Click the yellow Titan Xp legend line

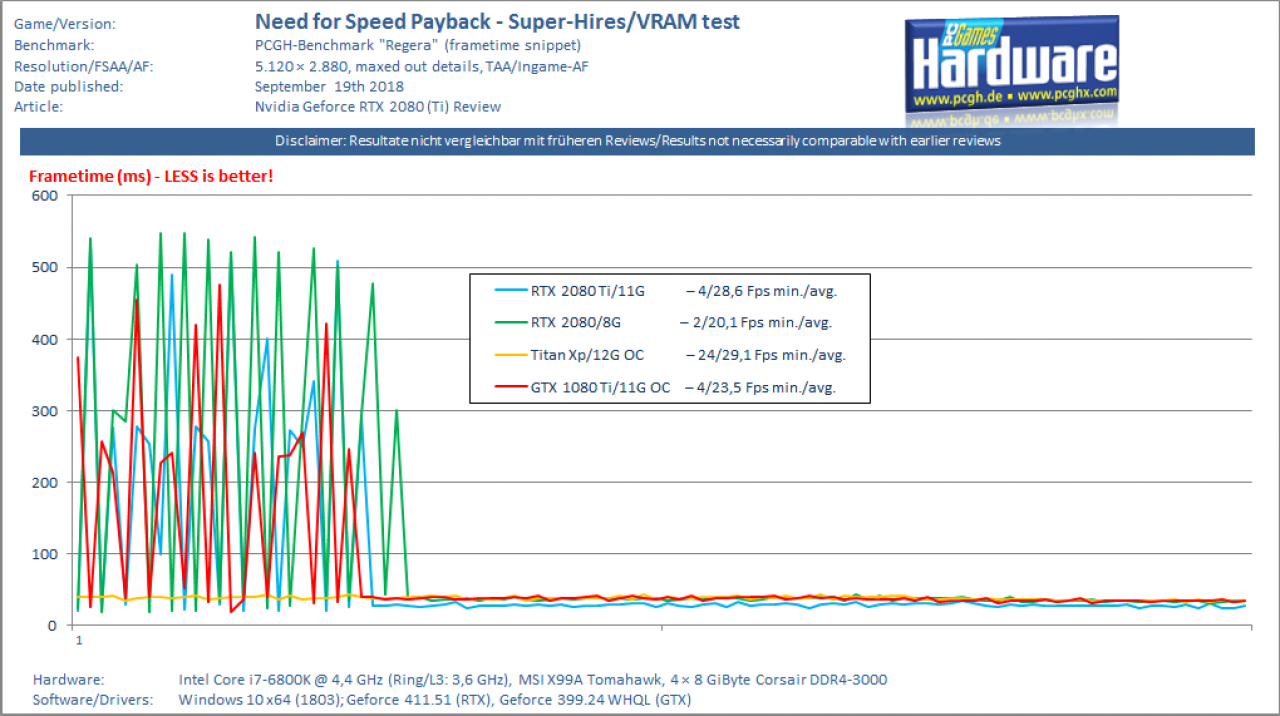[x=513, y=355]
